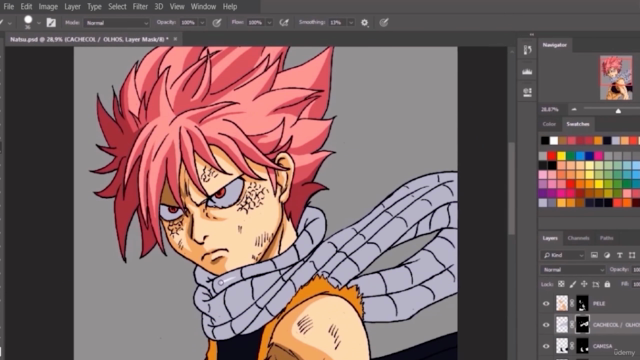This screenshot has width=640, height=360.
Task: Open the layer filter Kind dropdown
Action: [x=563, y=255]
